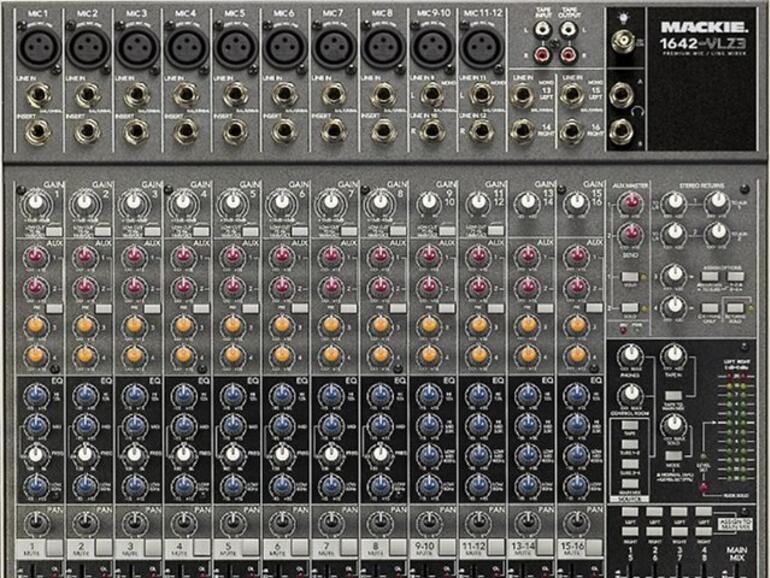
Task: Adjust channel 2 PAN knob
Action: coord(85,523)
